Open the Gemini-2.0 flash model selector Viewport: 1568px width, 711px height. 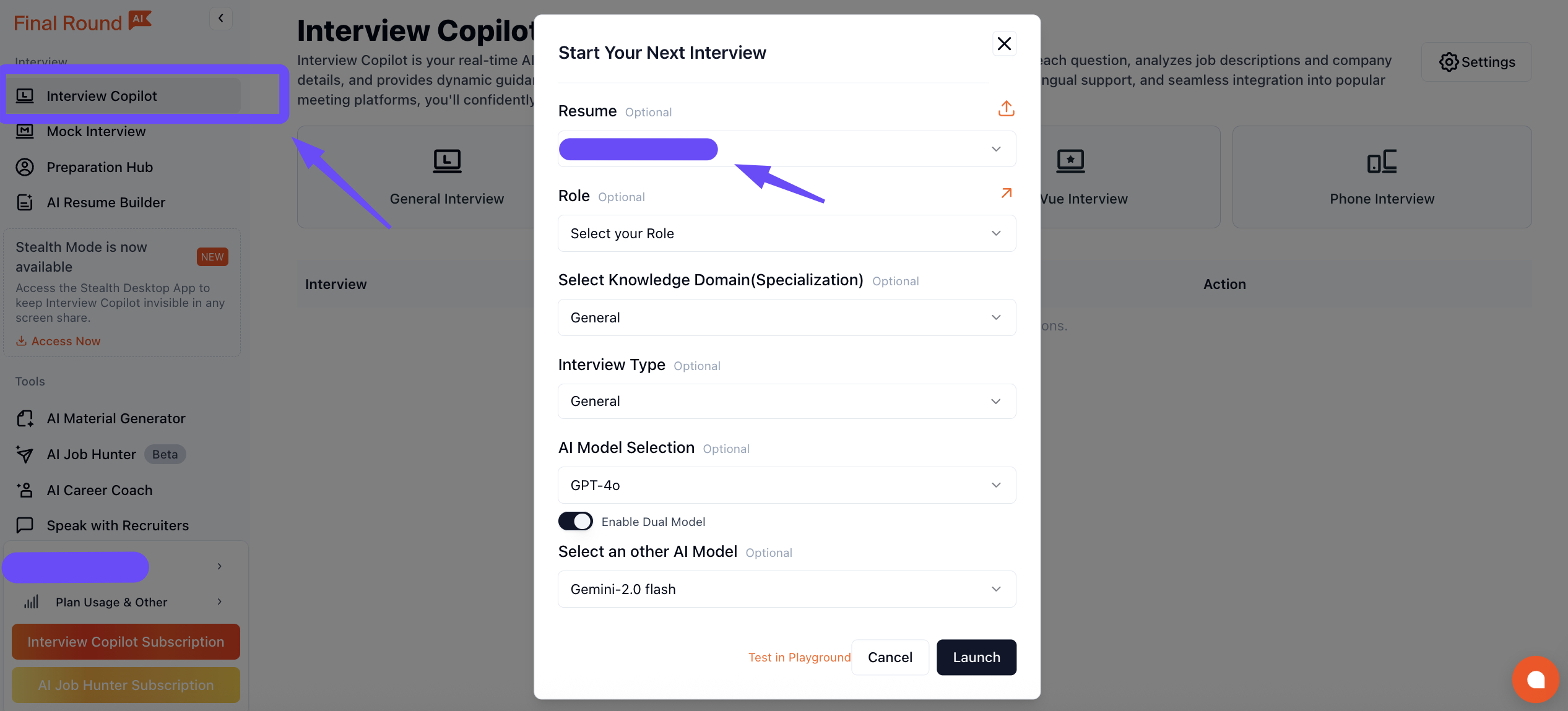point(786,589)
